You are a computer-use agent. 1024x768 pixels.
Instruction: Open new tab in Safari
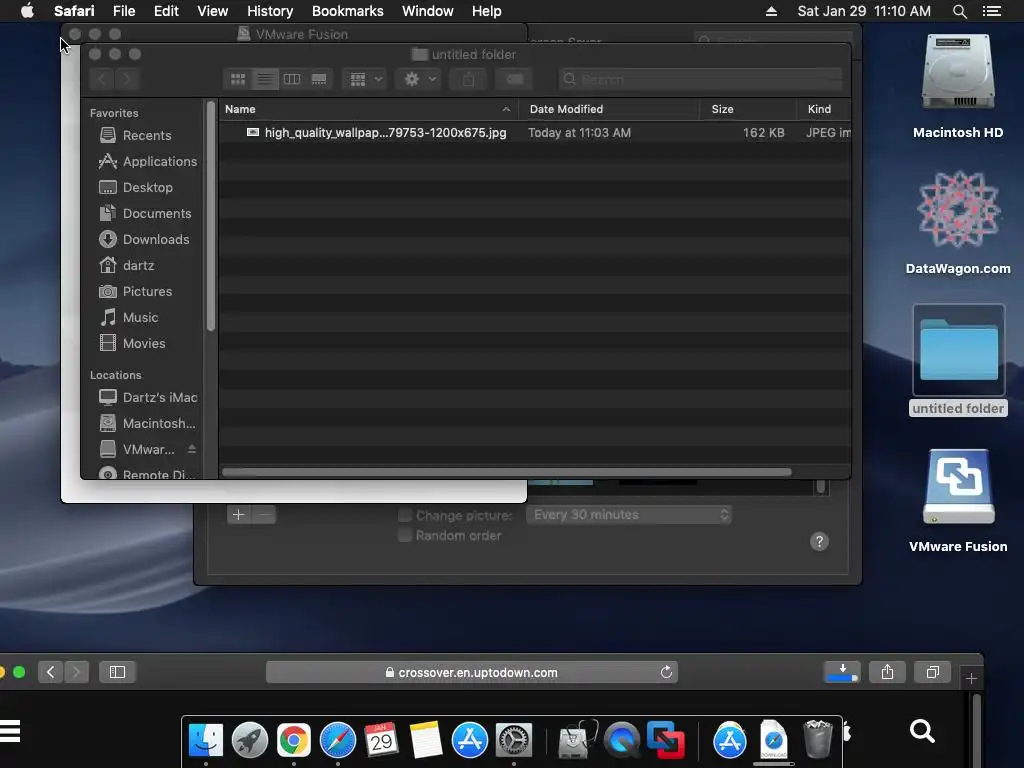pyautogui.click(x=971, y=679)
